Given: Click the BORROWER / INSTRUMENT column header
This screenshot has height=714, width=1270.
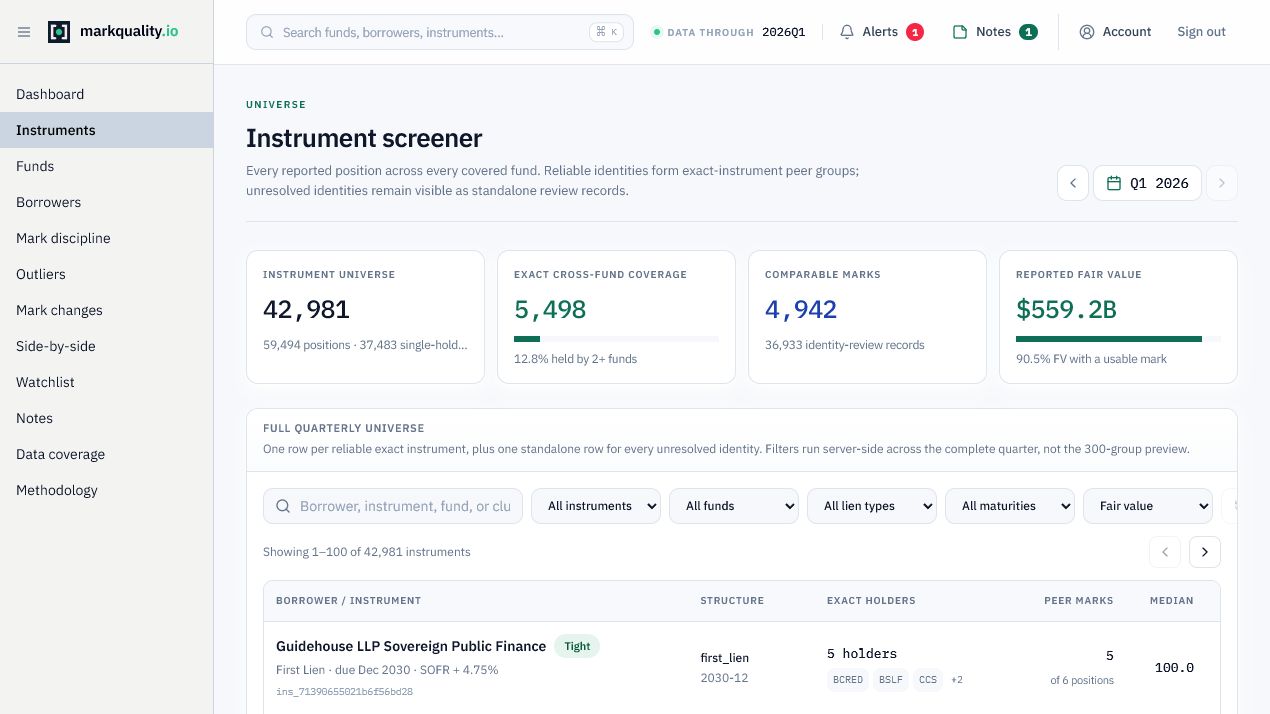Looking at the screenshot, I should pyautogui.click(x=348, y=601).
